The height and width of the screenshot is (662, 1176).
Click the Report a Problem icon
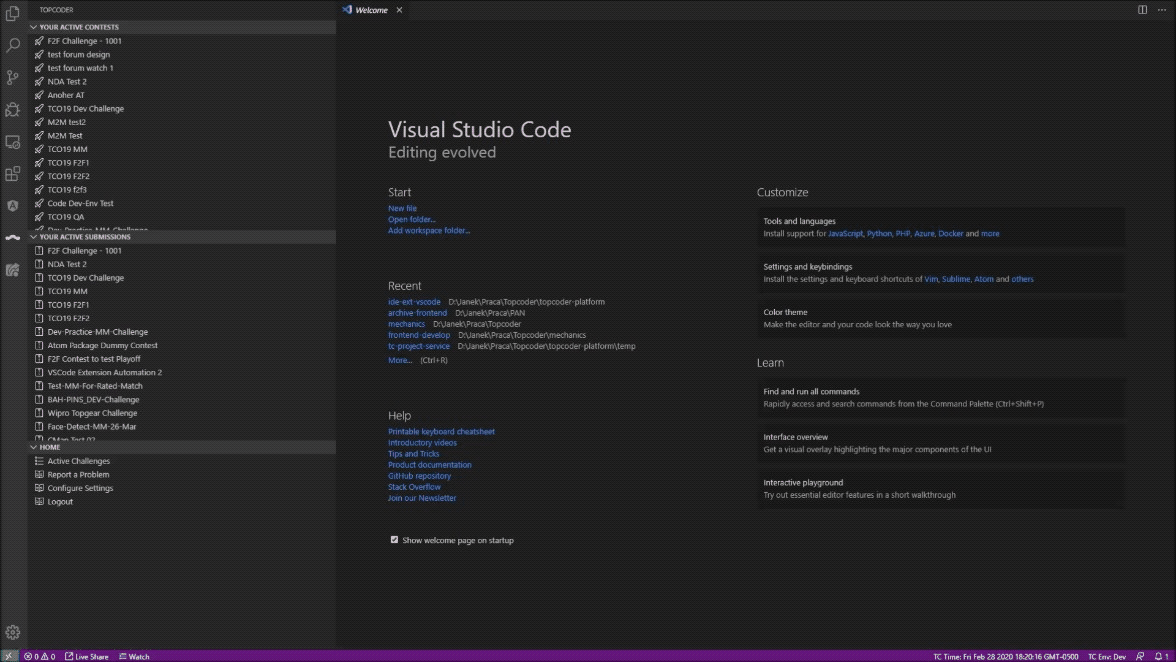(39, 475)
